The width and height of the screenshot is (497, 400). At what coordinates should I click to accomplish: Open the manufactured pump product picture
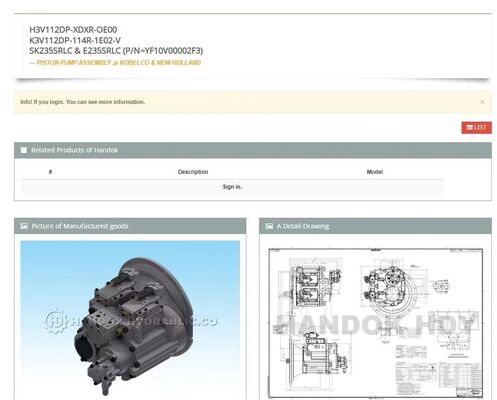pyautogui.click(x=130, y=320)
